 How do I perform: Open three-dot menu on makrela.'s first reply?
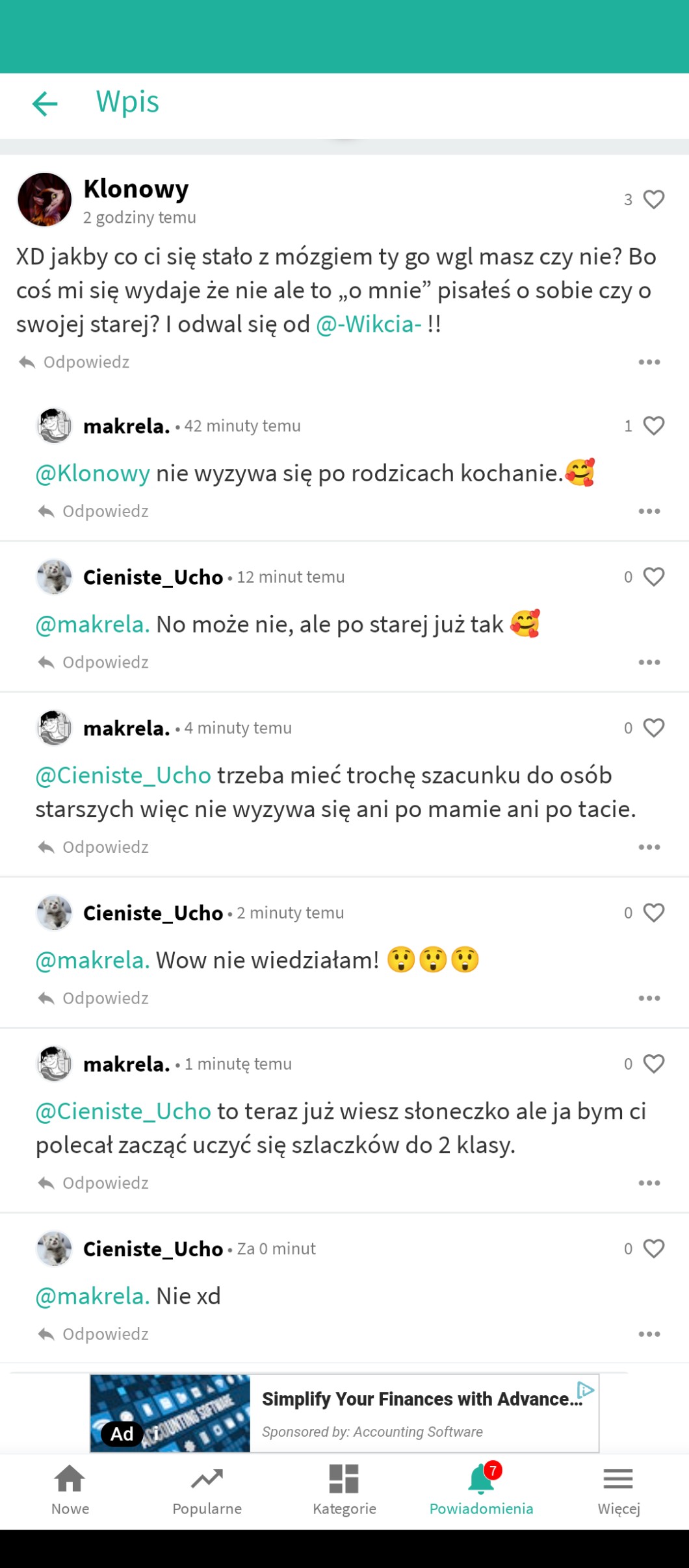point(649,512)
